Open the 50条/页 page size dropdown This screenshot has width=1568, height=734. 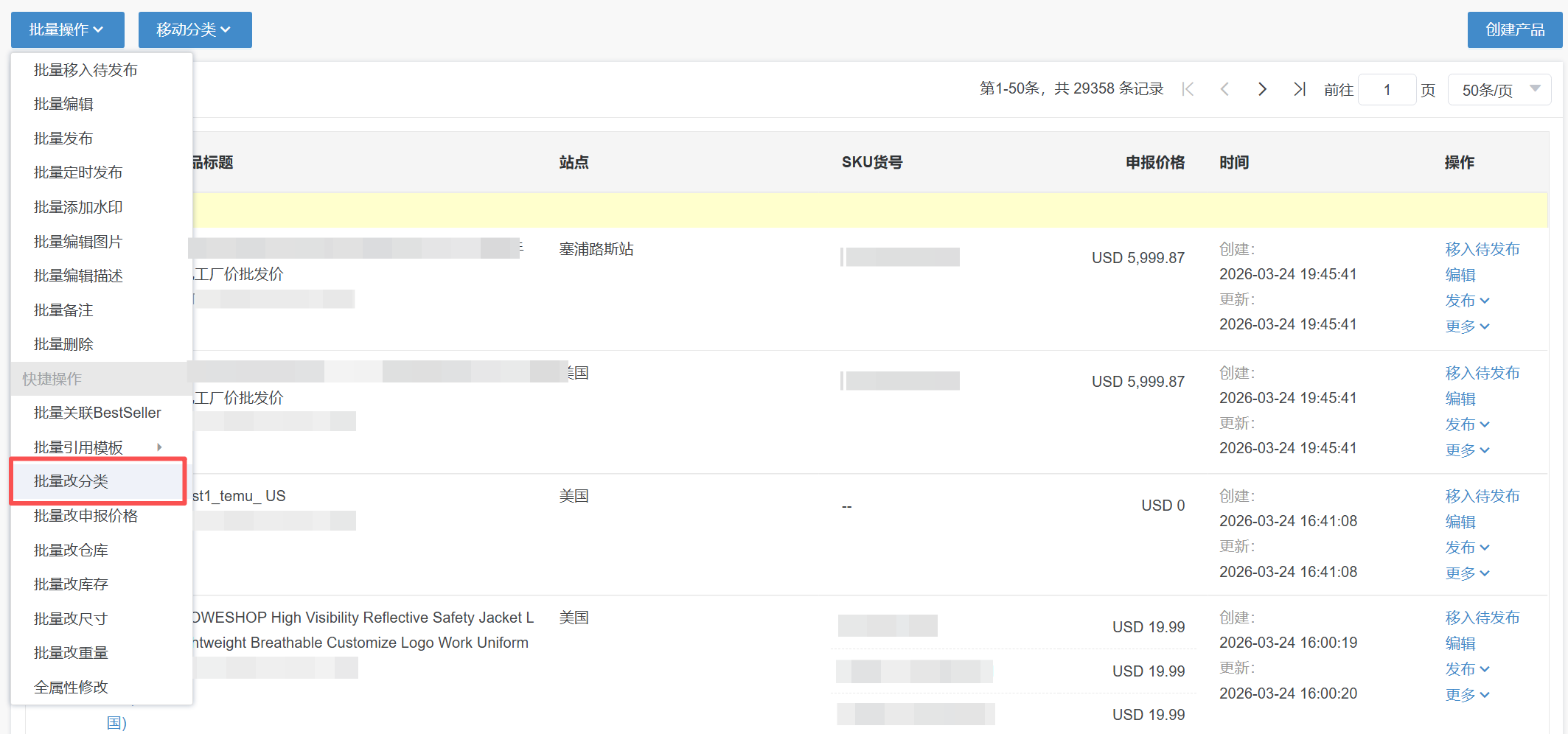(1499, 90)
